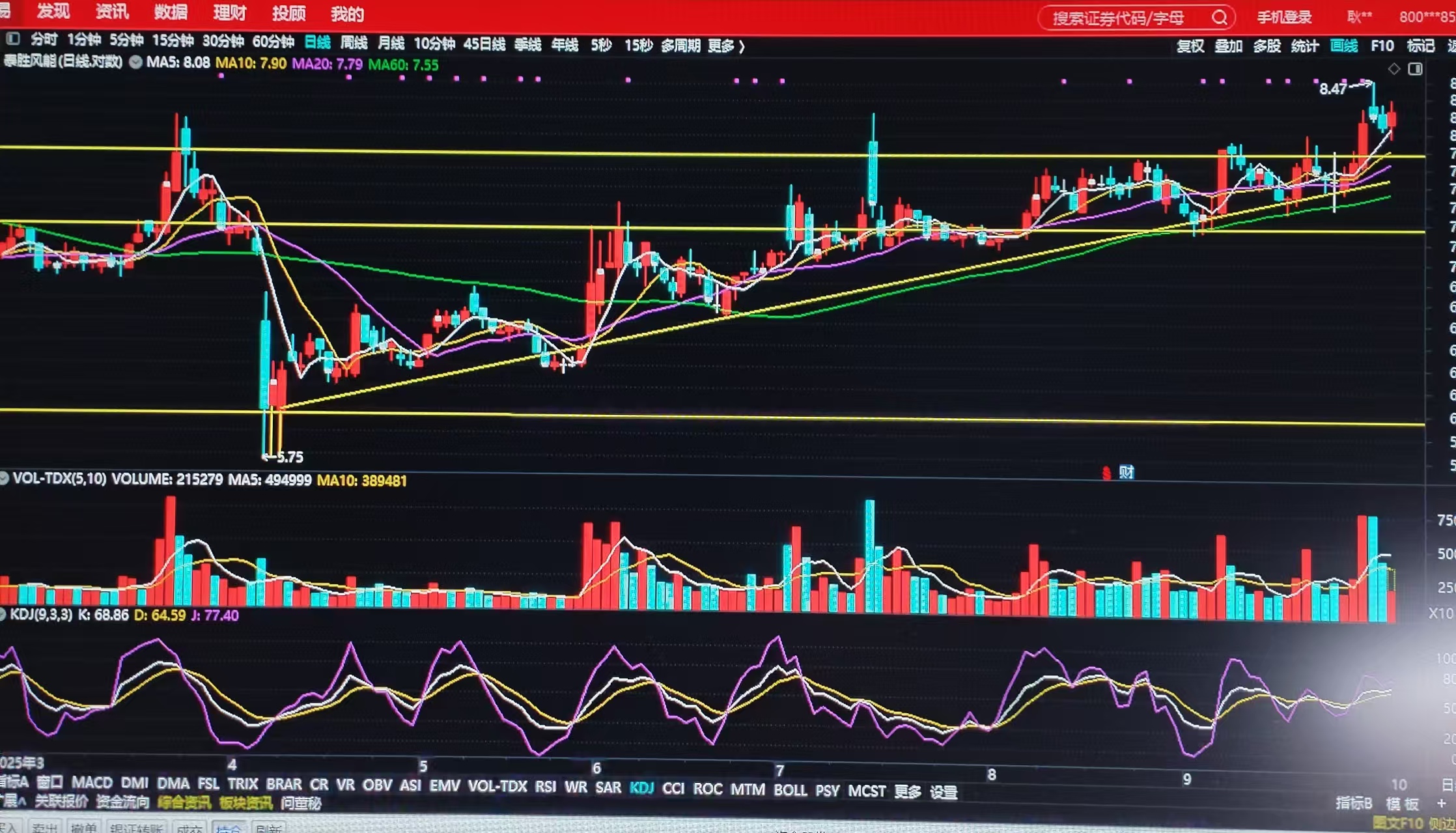Click the left panel toggle icon
The image size is (1456, 833).
point(12,39)
